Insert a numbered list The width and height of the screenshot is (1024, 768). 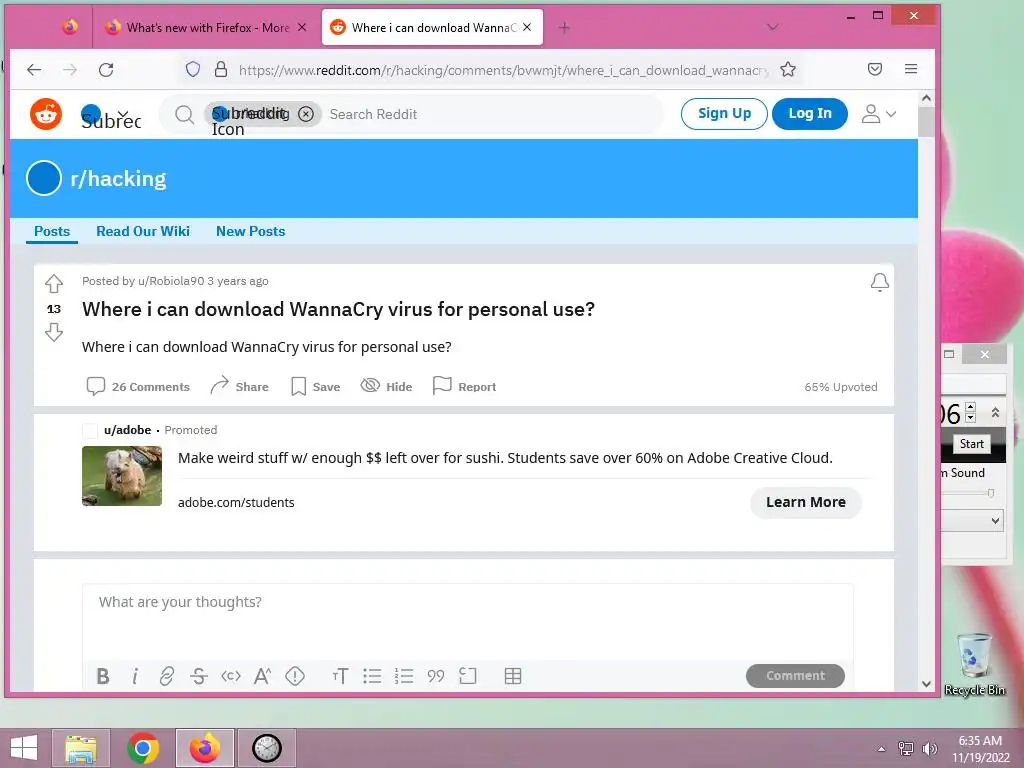404,676
